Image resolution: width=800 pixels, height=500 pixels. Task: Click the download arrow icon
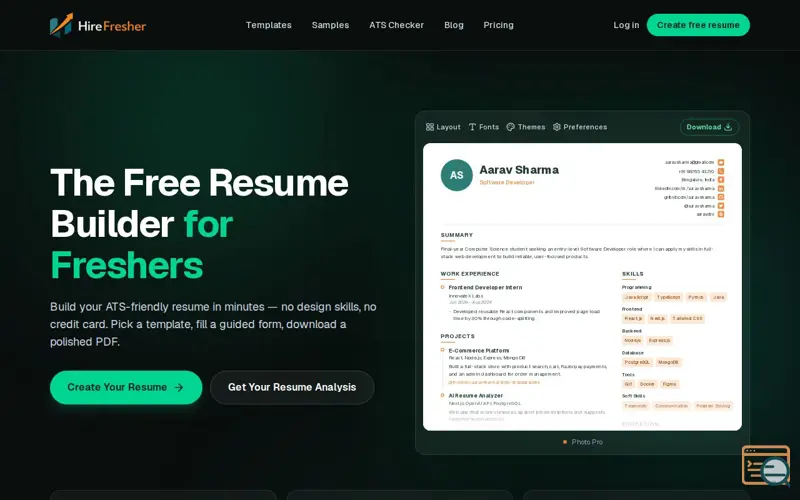728,127
